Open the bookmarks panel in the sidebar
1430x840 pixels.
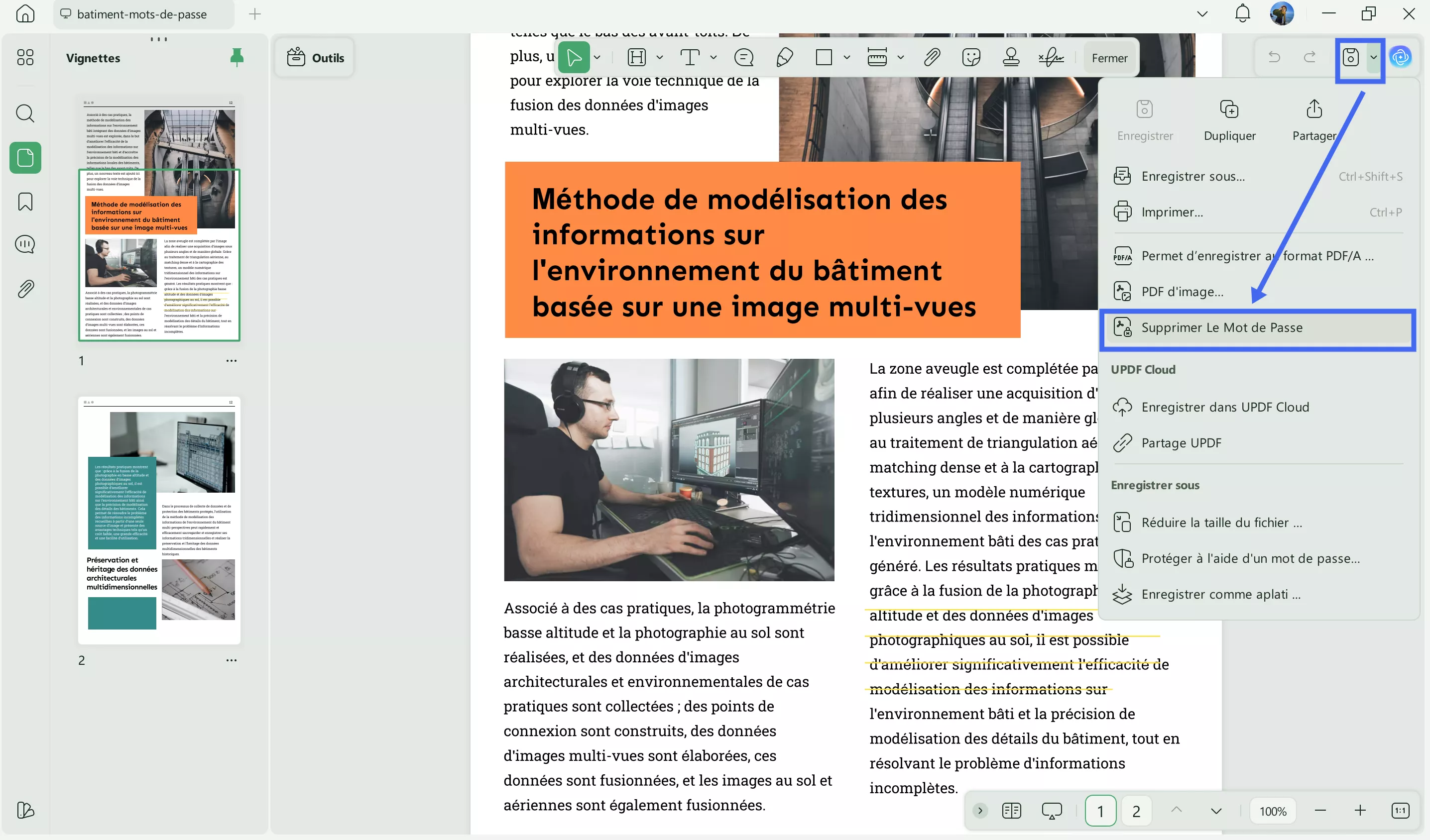[25, 202]
